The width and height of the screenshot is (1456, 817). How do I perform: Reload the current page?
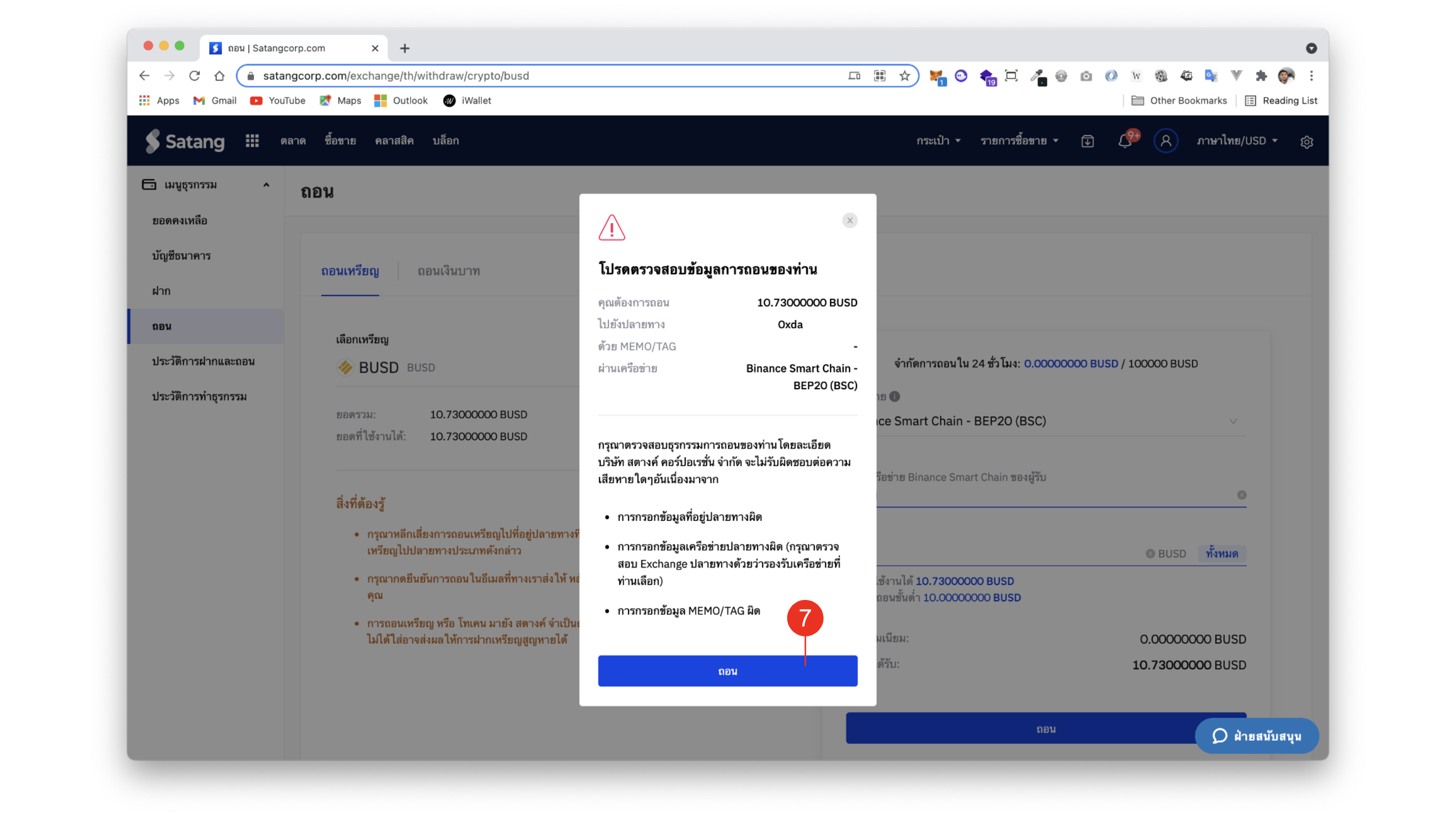pyautogui.click(x=194, y=76)
